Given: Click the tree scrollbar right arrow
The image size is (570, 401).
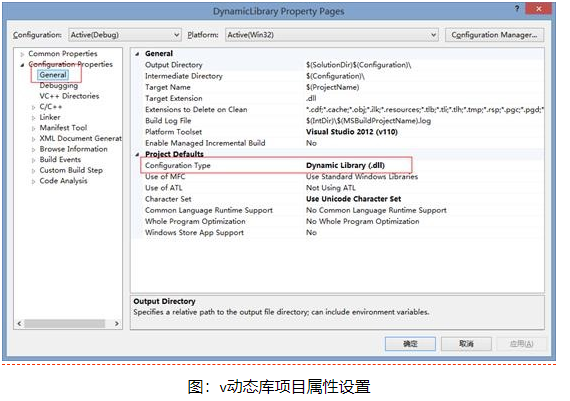Looking at the screenshot, I should coord(117,324).
